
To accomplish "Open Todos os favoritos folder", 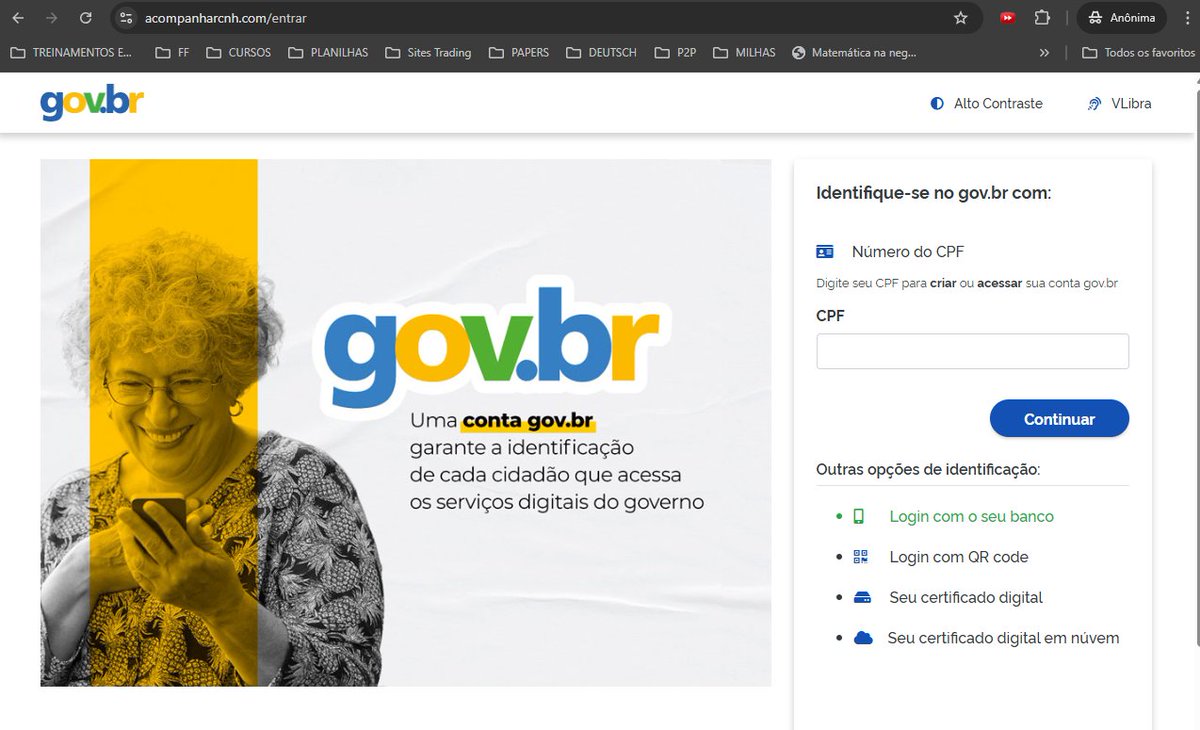I will click(x=1139, y=52).
